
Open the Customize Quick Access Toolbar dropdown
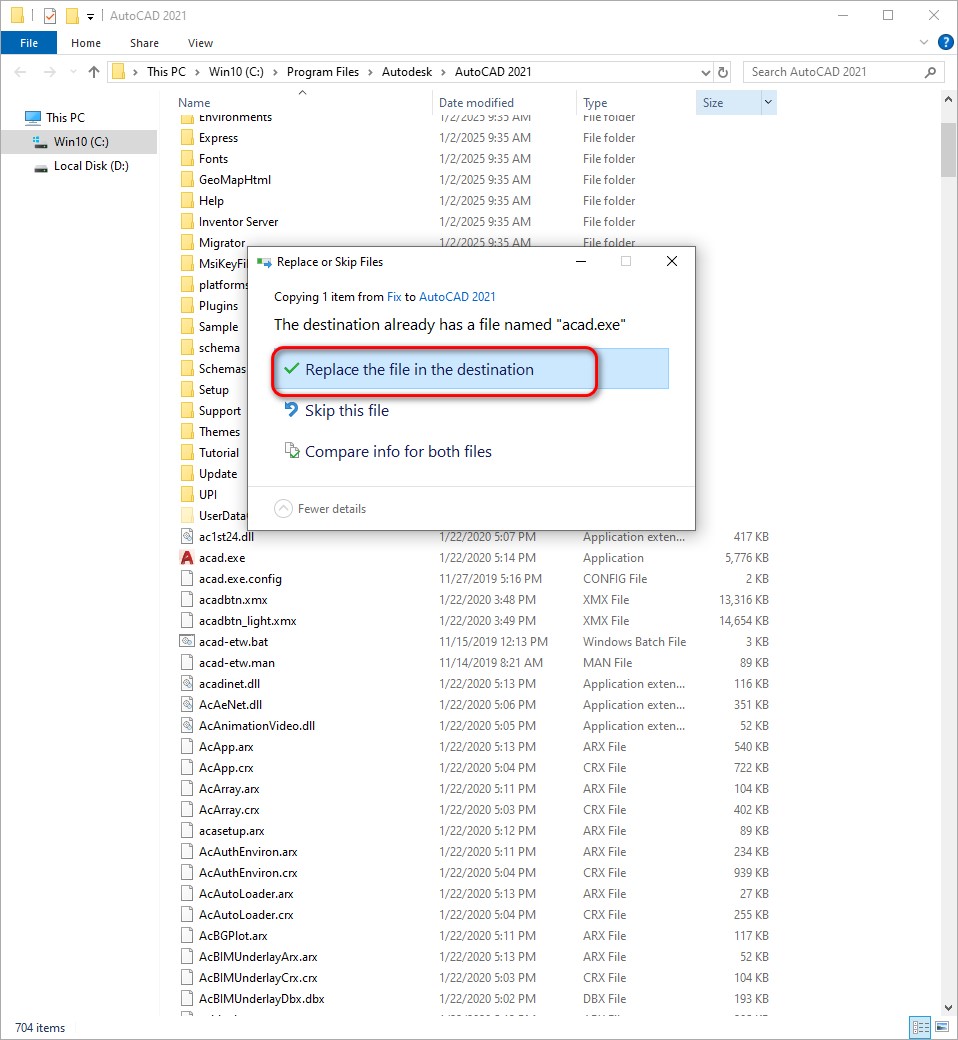(90, 17)
